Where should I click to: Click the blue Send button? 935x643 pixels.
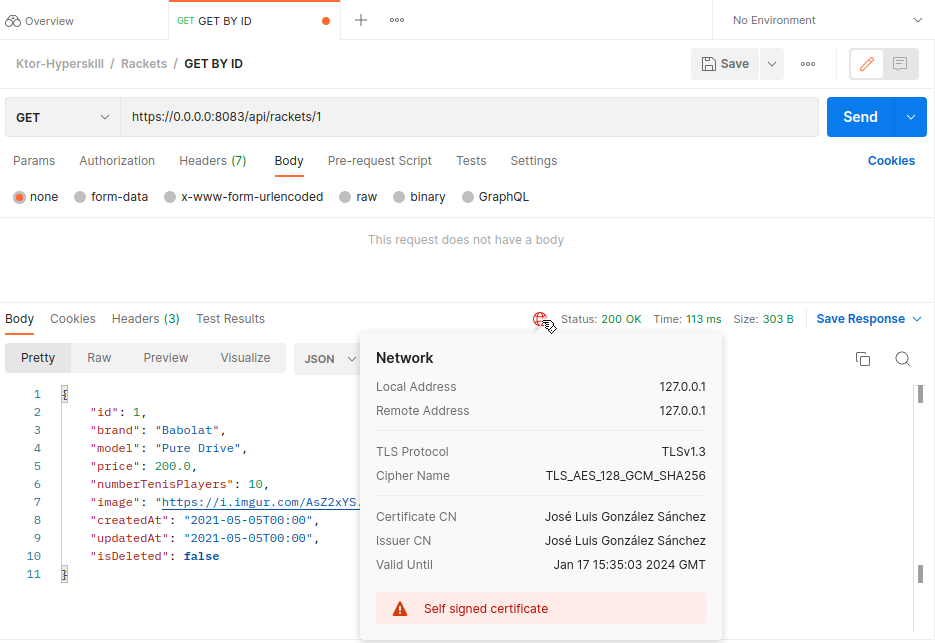click(x=860, y=117)
